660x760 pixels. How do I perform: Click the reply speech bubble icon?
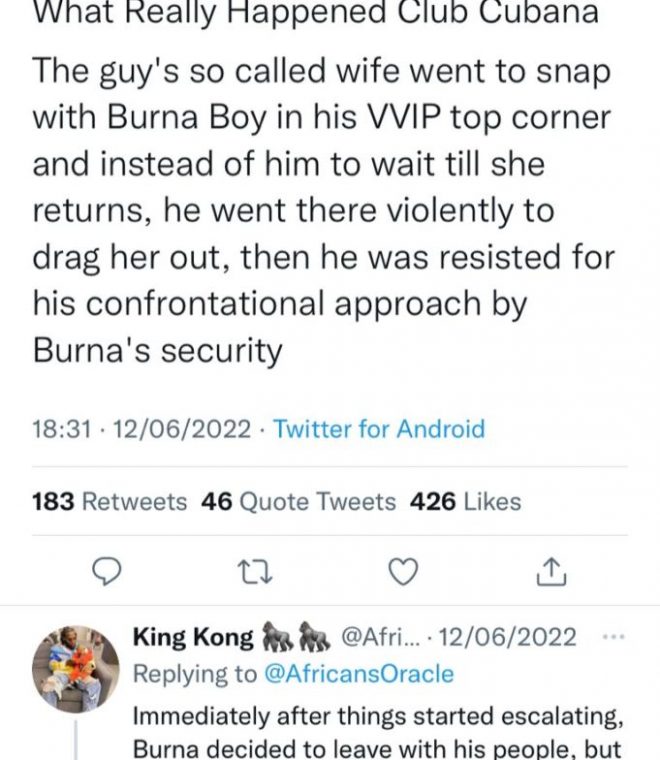tap(106, 570)
